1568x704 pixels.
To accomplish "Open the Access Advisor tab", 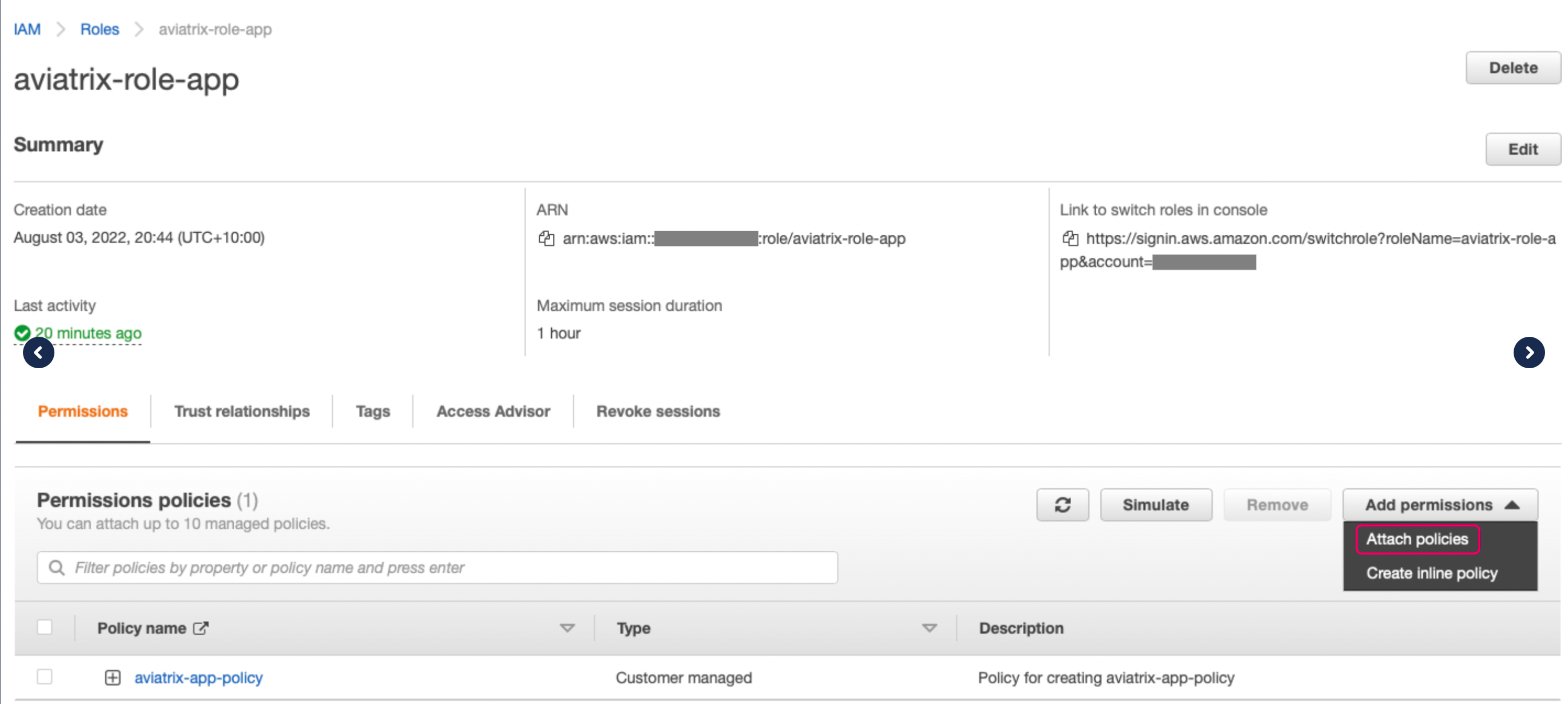I will 493,411.
